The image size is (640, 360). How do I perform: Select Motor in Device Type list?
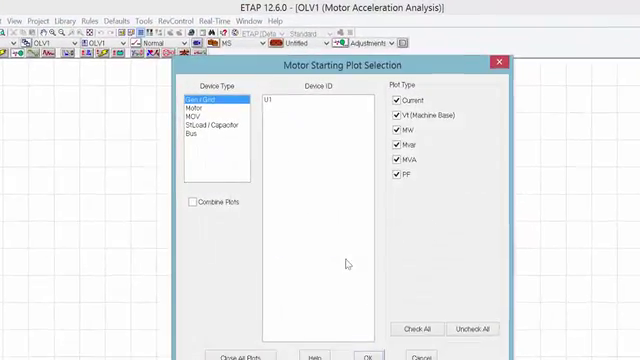click(x=217, y=108)
